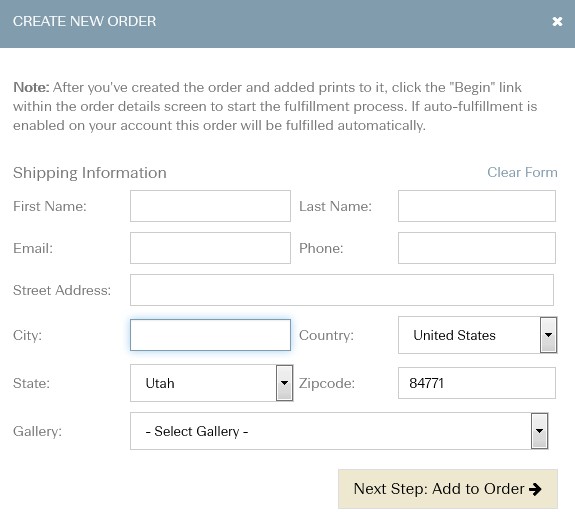Image resolution: width=575 pixels, height=523 pixels.
Task: Open the Country dropdown showing United States
Action: pos(477,335)
